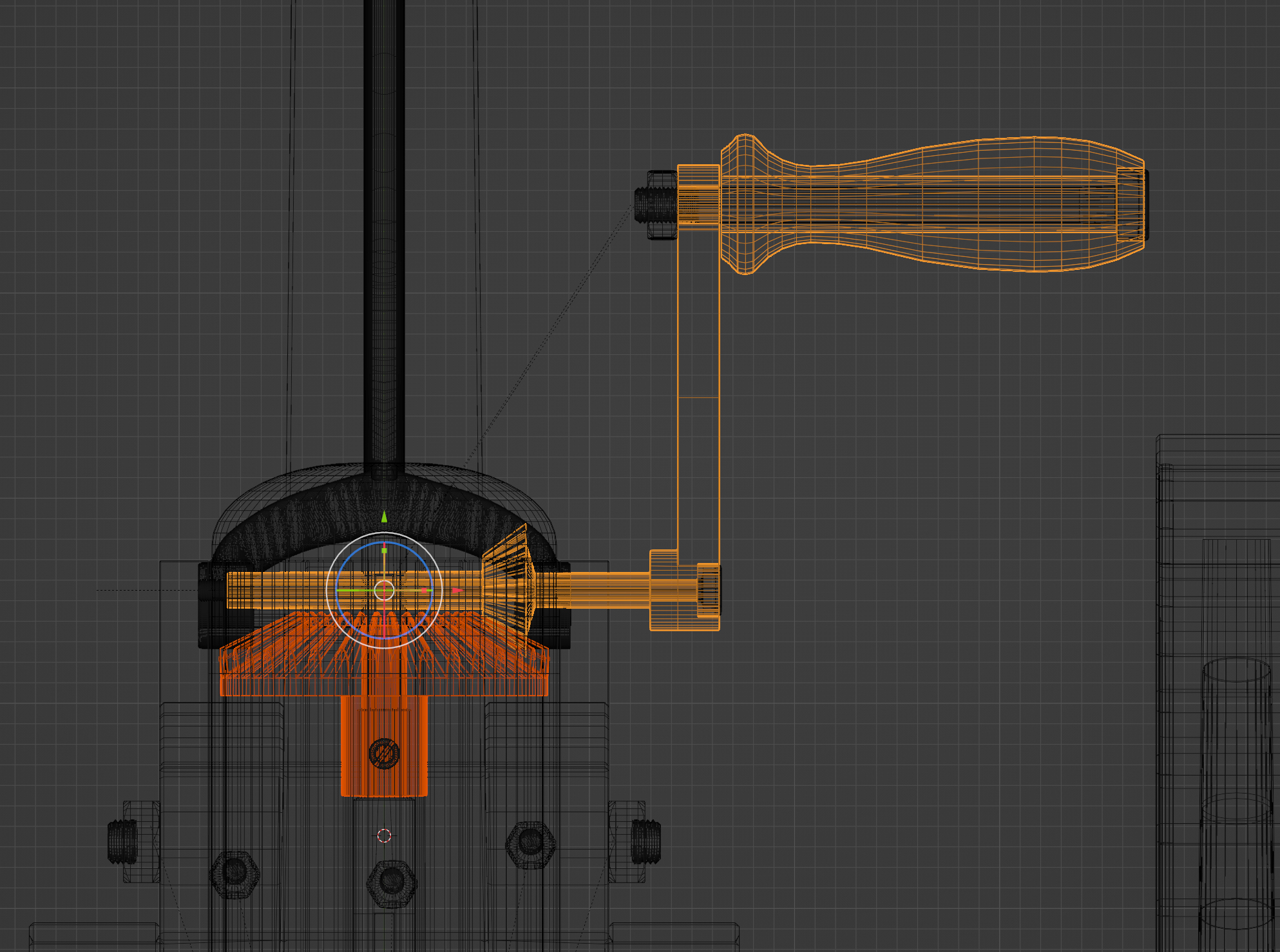Click the round logo on gear hub
The image size is (1280, 952).
[x=384, y=753]
